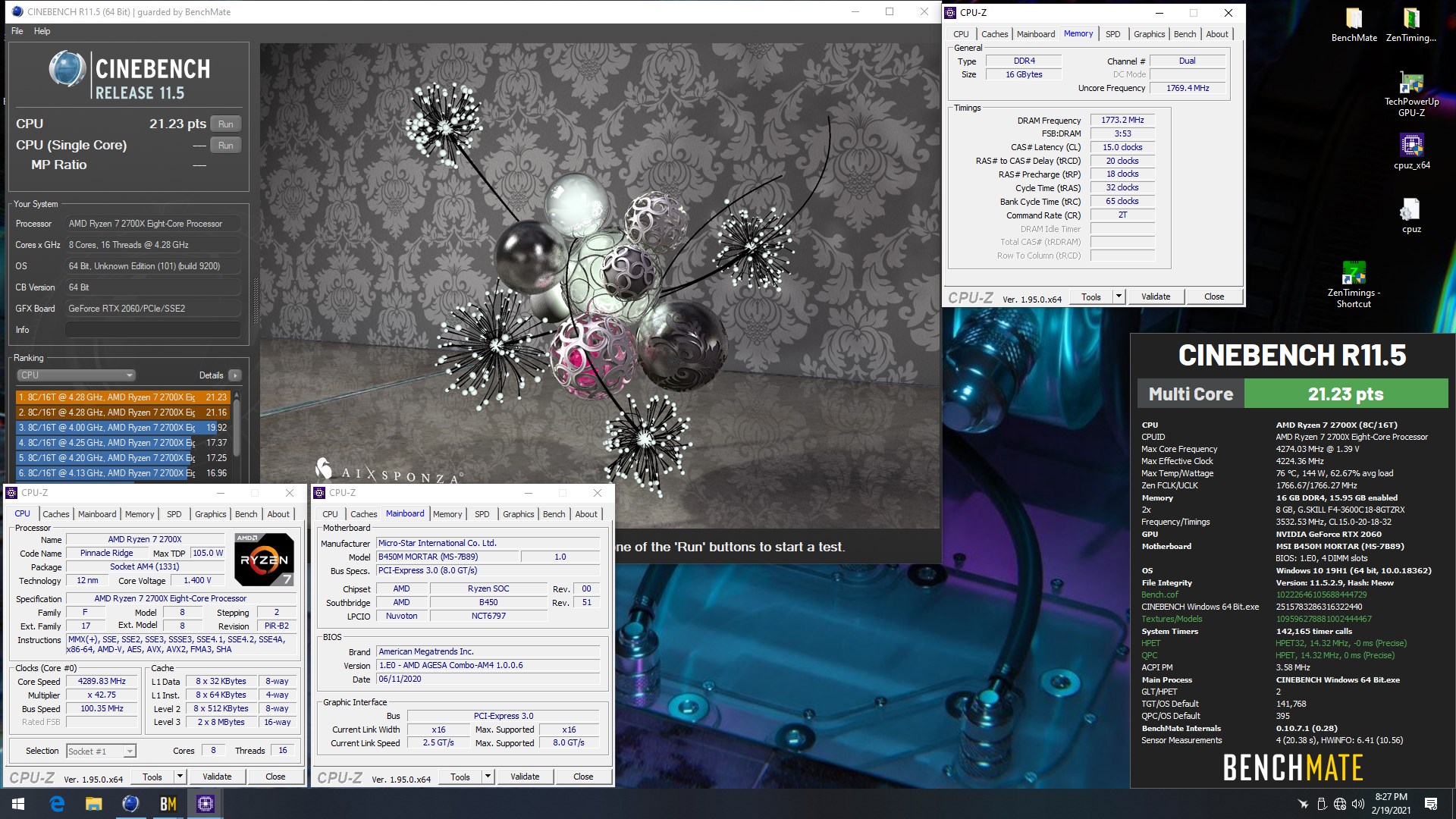The height and width of the screenshot is (819, 1456).
Task: Click the Core Speed value 4289.83 MHz
Action: [x=102, y=682]
